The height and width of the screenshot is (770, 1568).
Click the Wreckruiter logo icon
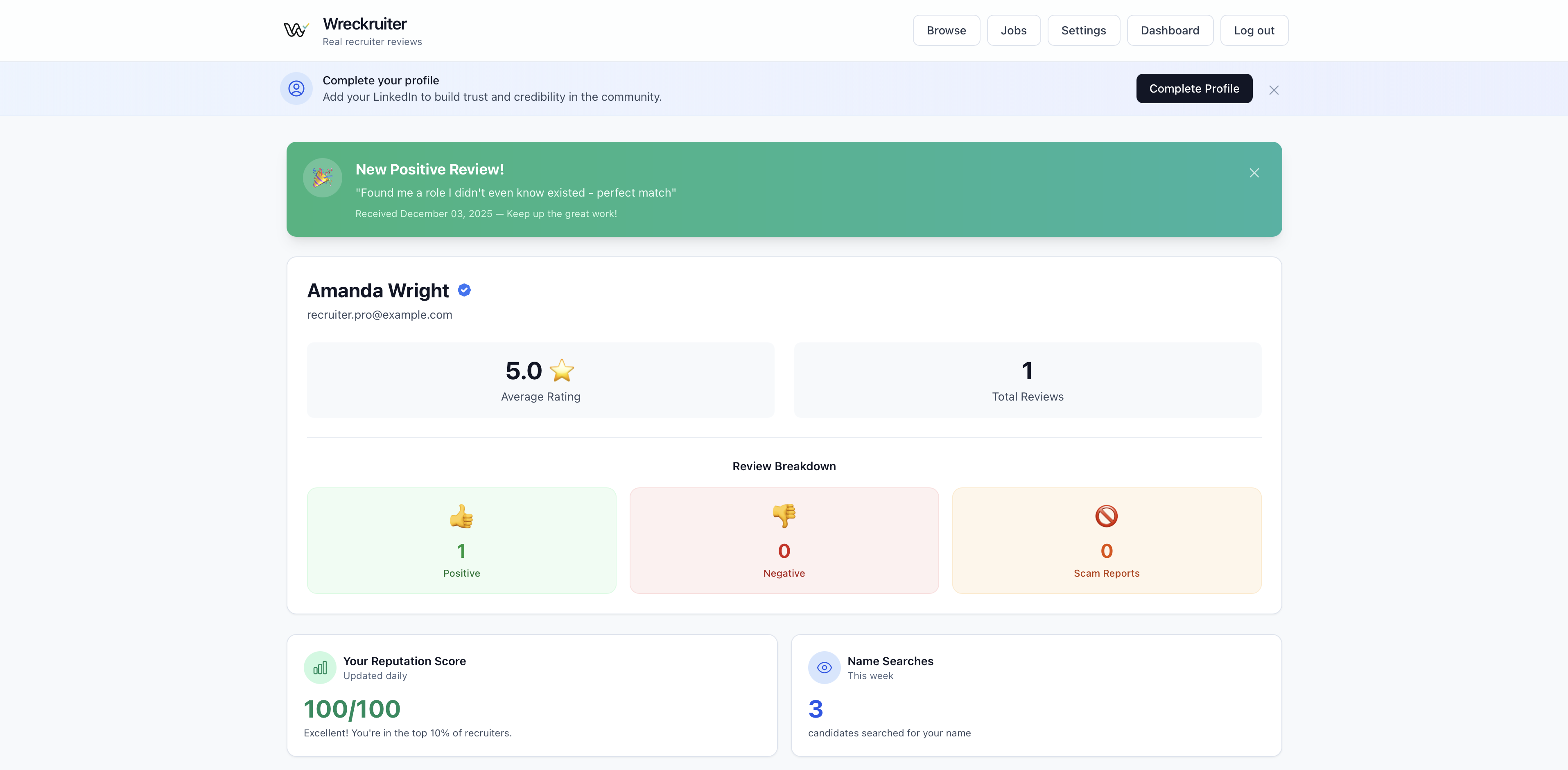296,30
